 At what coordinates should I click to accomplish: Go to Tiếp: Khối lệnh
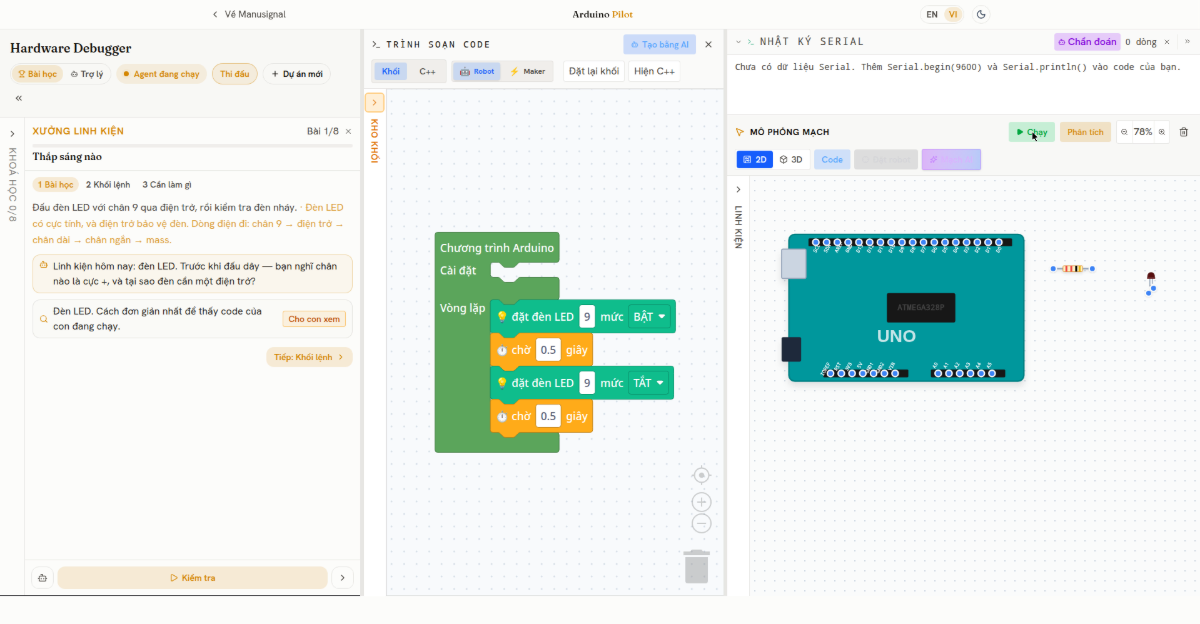click(x=309, y=357)
